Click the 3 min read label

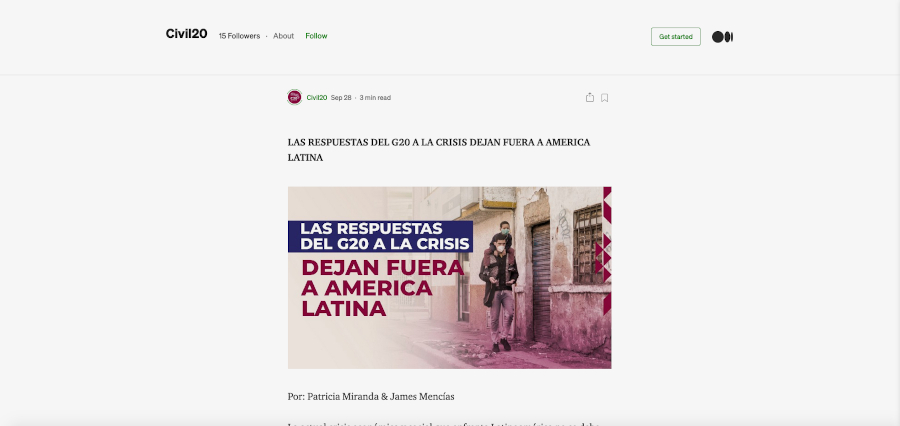click(375, 98)
